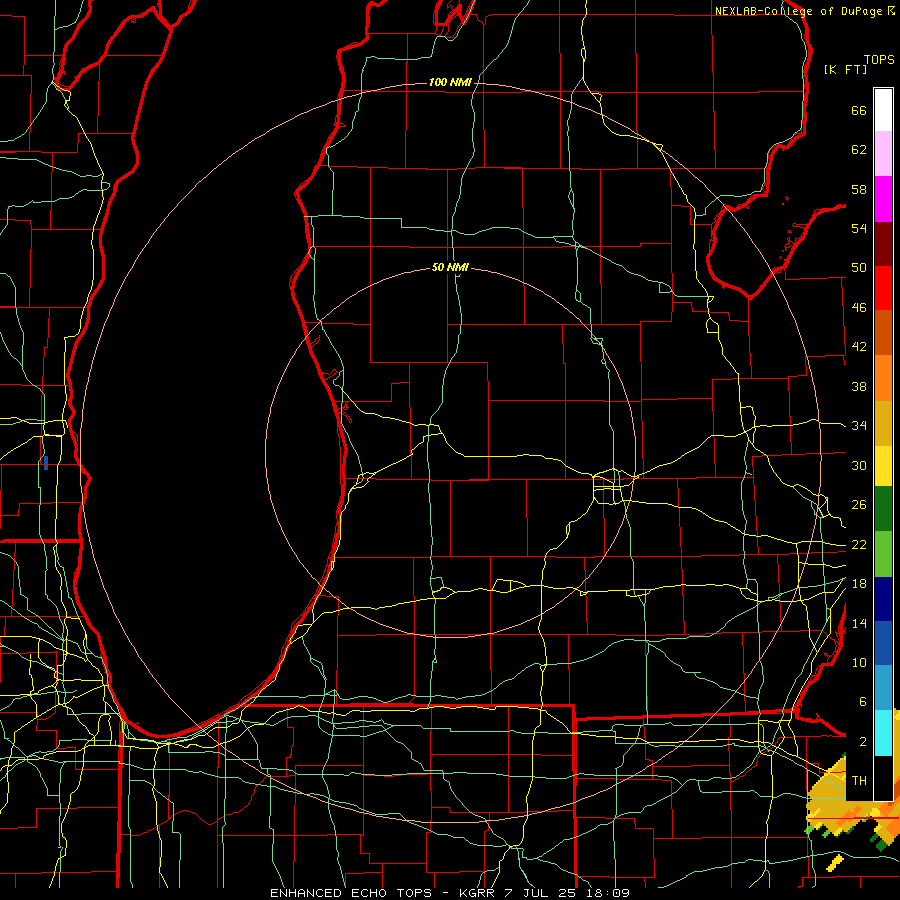The width and height of the screenshot is (900, 900).
Task: Click the legend value "46"
Action: 859,308
